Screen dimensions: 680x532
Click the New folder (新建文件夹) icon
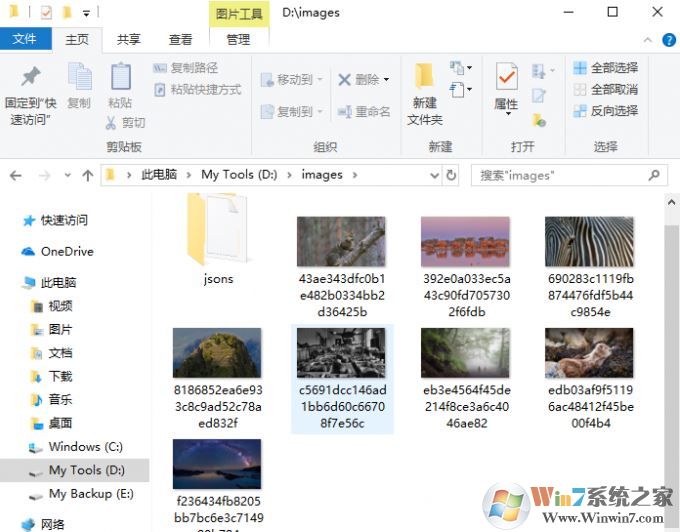tap(424, 76)
